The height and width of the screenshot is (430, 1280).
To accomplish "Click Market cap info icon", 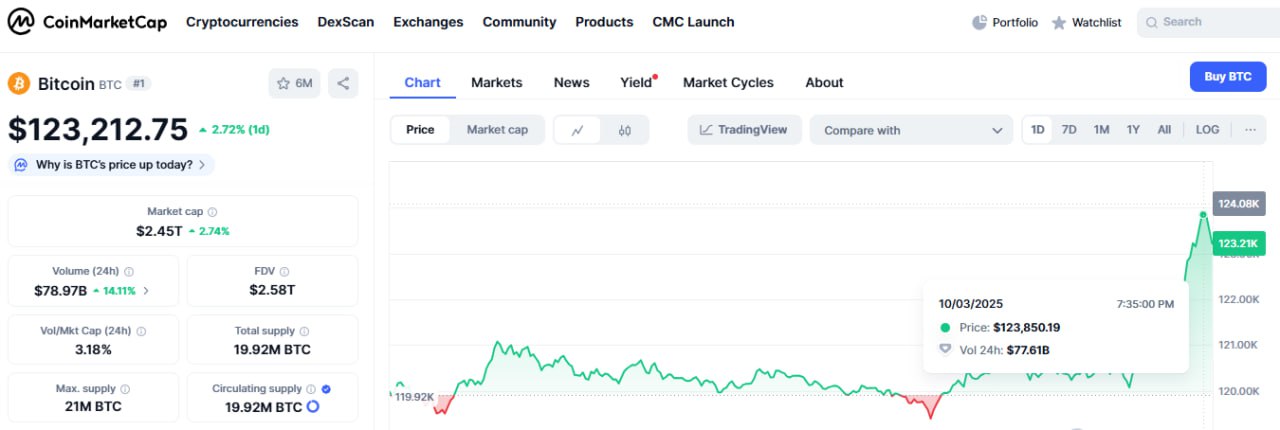I will pyautogui.click(x=212, y=212).
